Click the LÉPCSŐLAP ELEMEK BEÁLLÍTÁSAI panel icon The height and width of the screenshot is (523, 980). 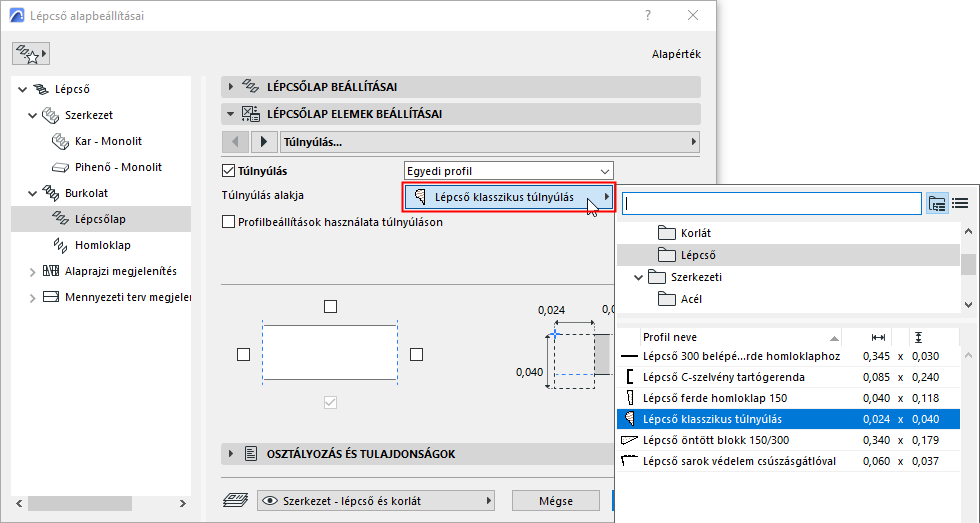[x=251, y=114]
